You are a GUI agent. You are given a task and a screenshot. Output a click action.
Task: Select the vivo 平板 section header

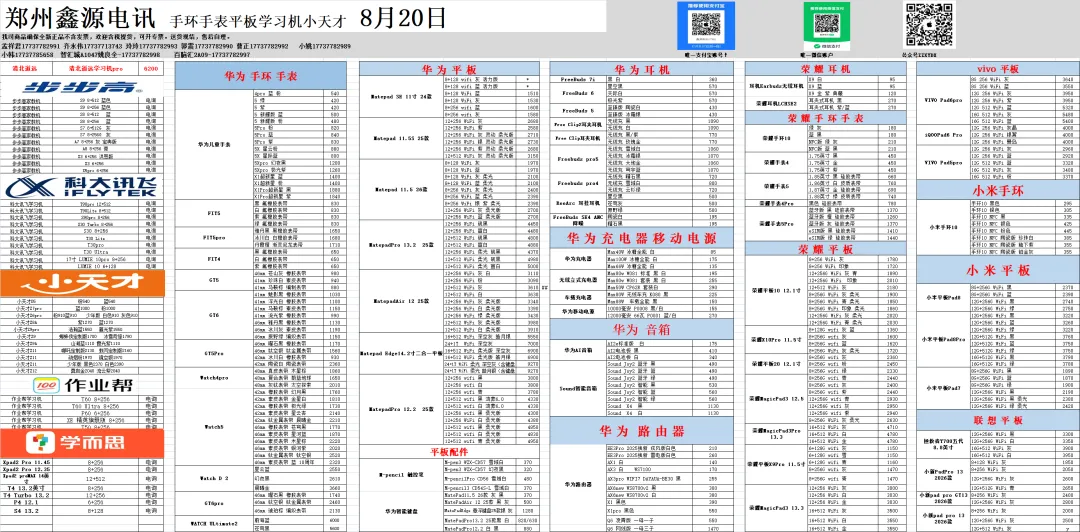pyautogui.click(x=998, y=69)
